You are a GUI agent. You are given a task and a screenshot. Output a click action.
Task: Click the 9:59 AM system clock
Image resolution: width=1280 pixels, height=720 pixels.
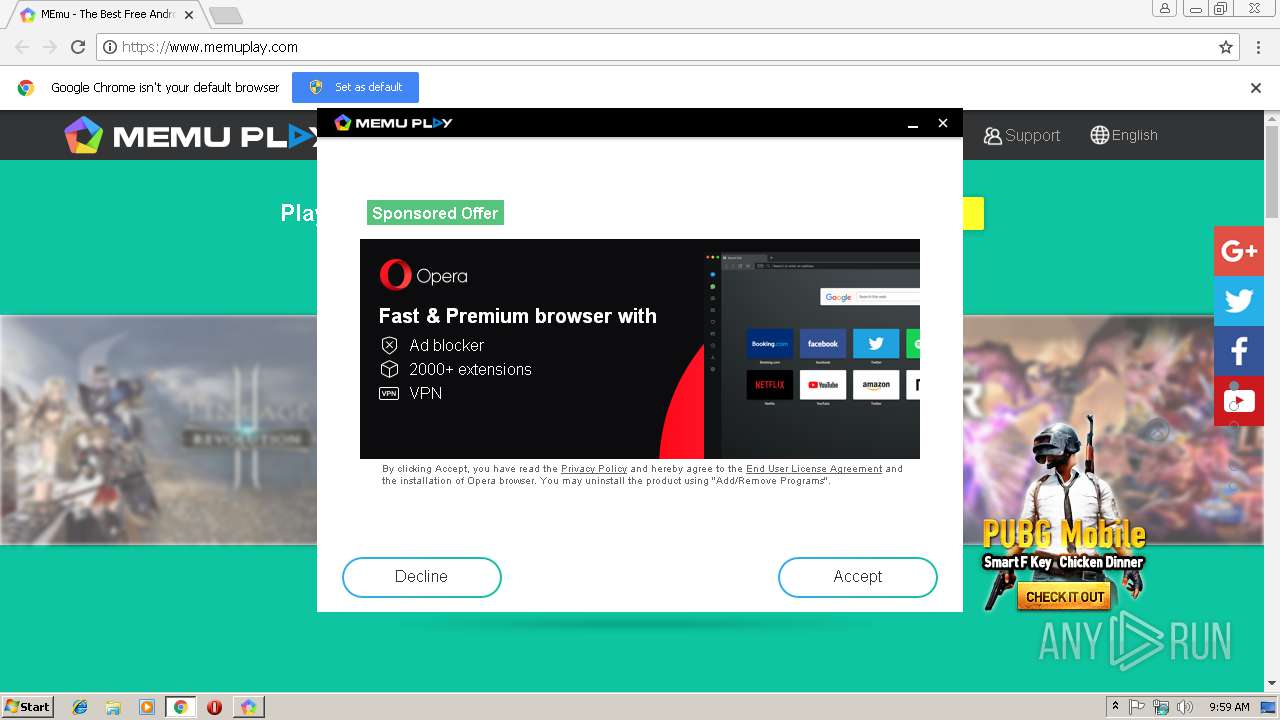(1229, 707)
